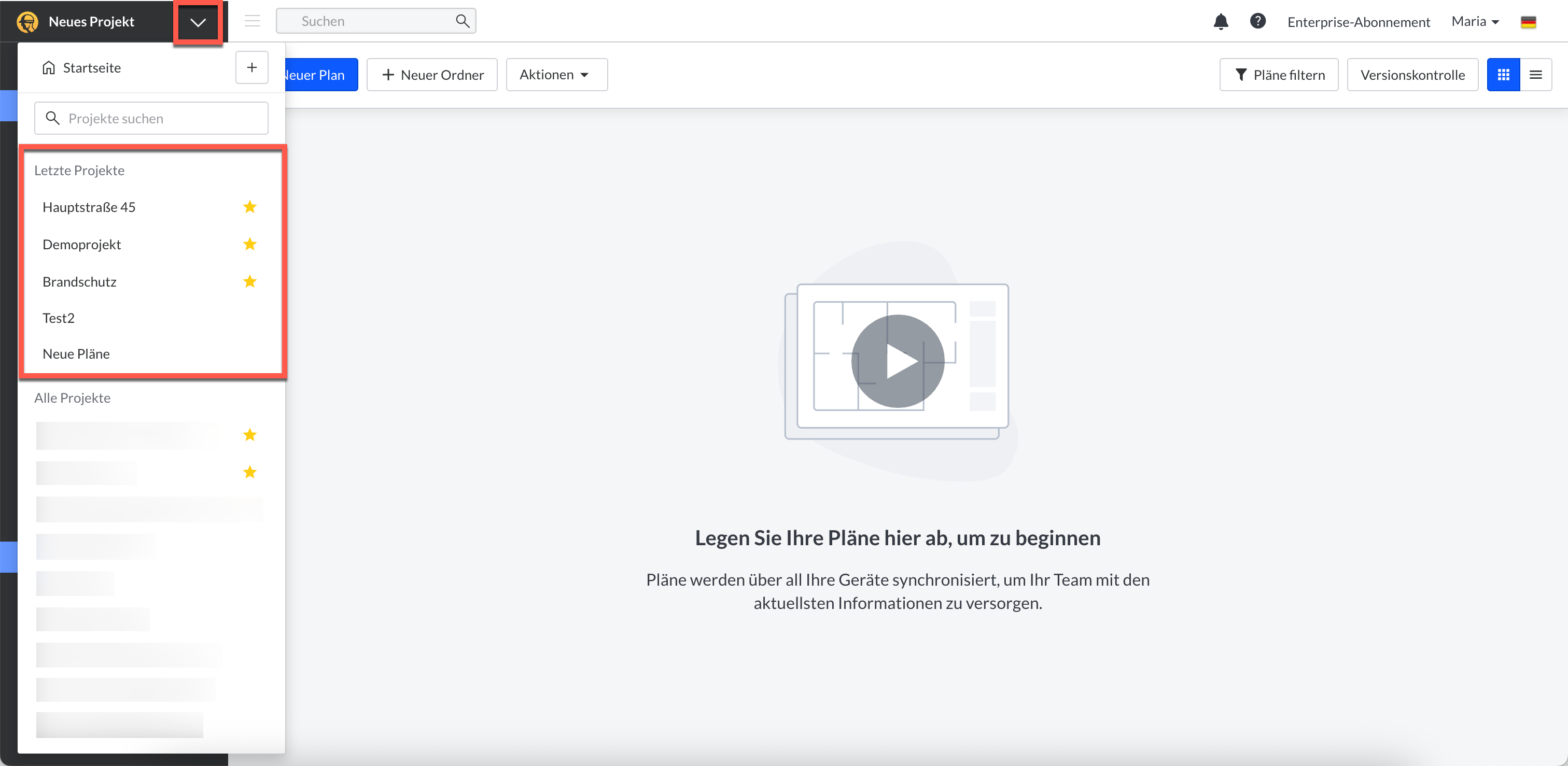Image resolution: width=1568 pixels, height=766 pixels.
Task: Switch to list view of plans
Action: pos(1535,75)
